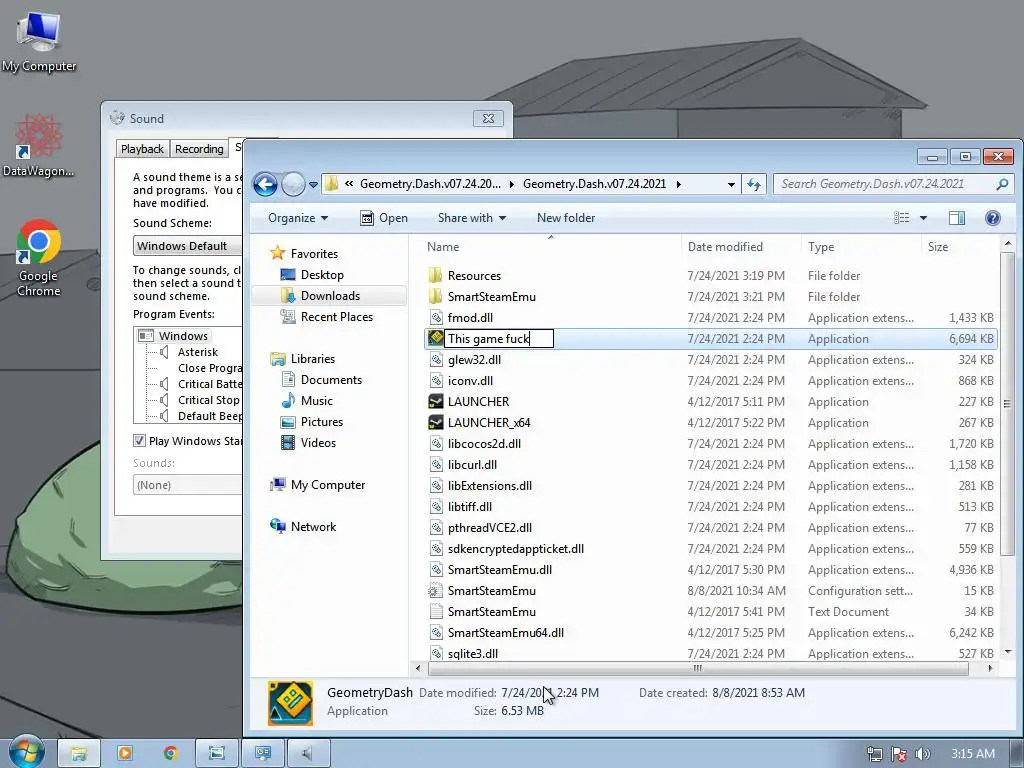The image size is (1024, 768).
Task: Select libcocos2d.dll file
Action: pyautogui.click(x=485, y=443)
